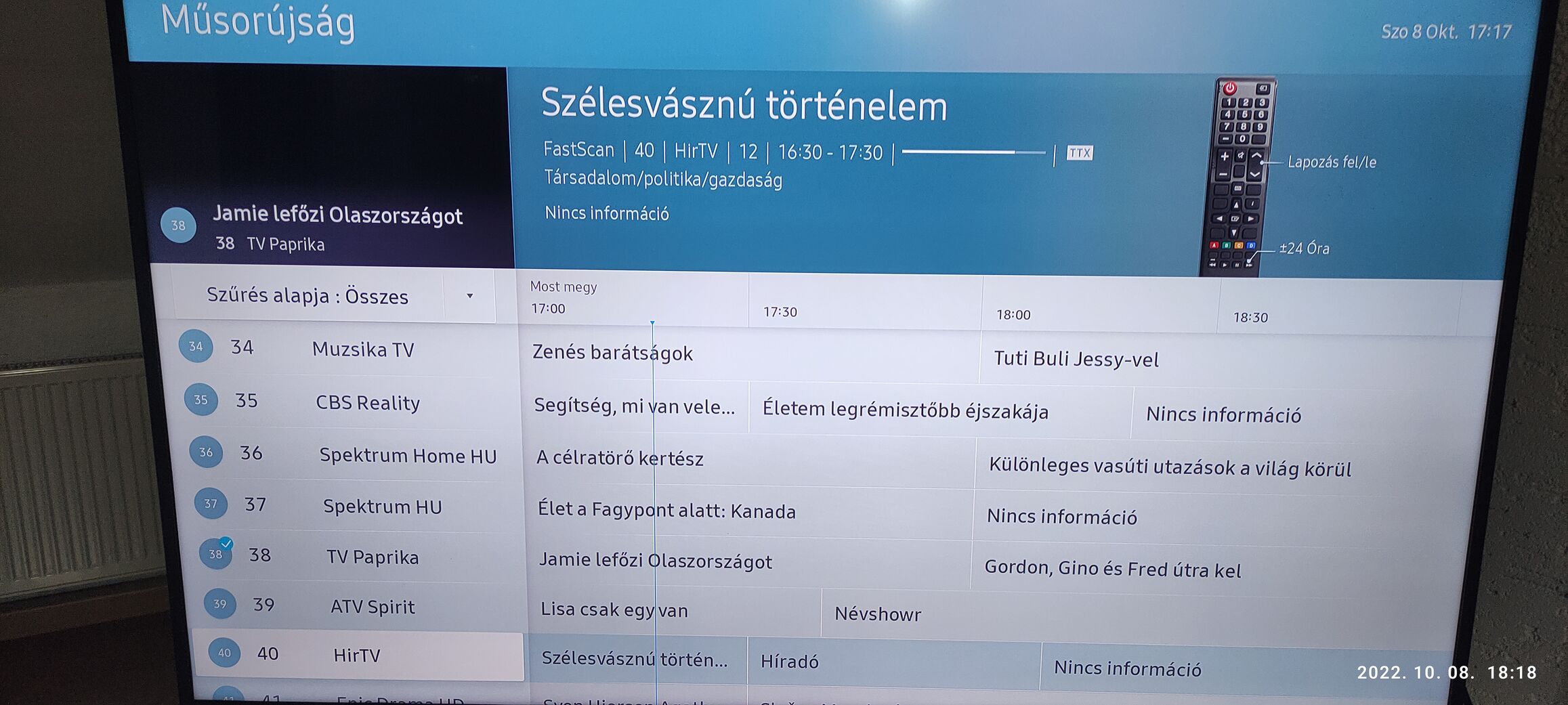
Task: Click the program progress bar in details
Action: point(973,152)
